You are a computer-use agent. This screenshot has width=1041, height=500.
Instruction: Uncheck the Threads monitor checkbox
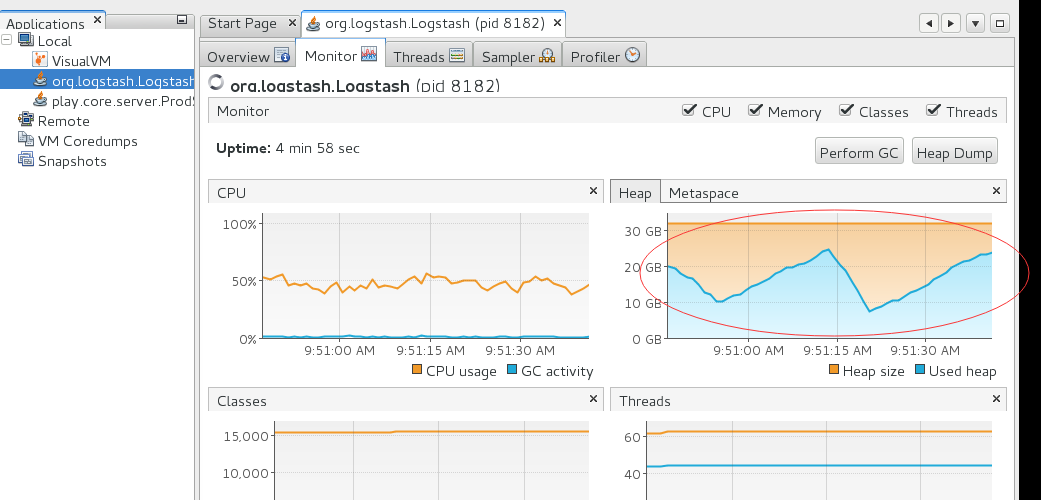[x=933, y=110]
